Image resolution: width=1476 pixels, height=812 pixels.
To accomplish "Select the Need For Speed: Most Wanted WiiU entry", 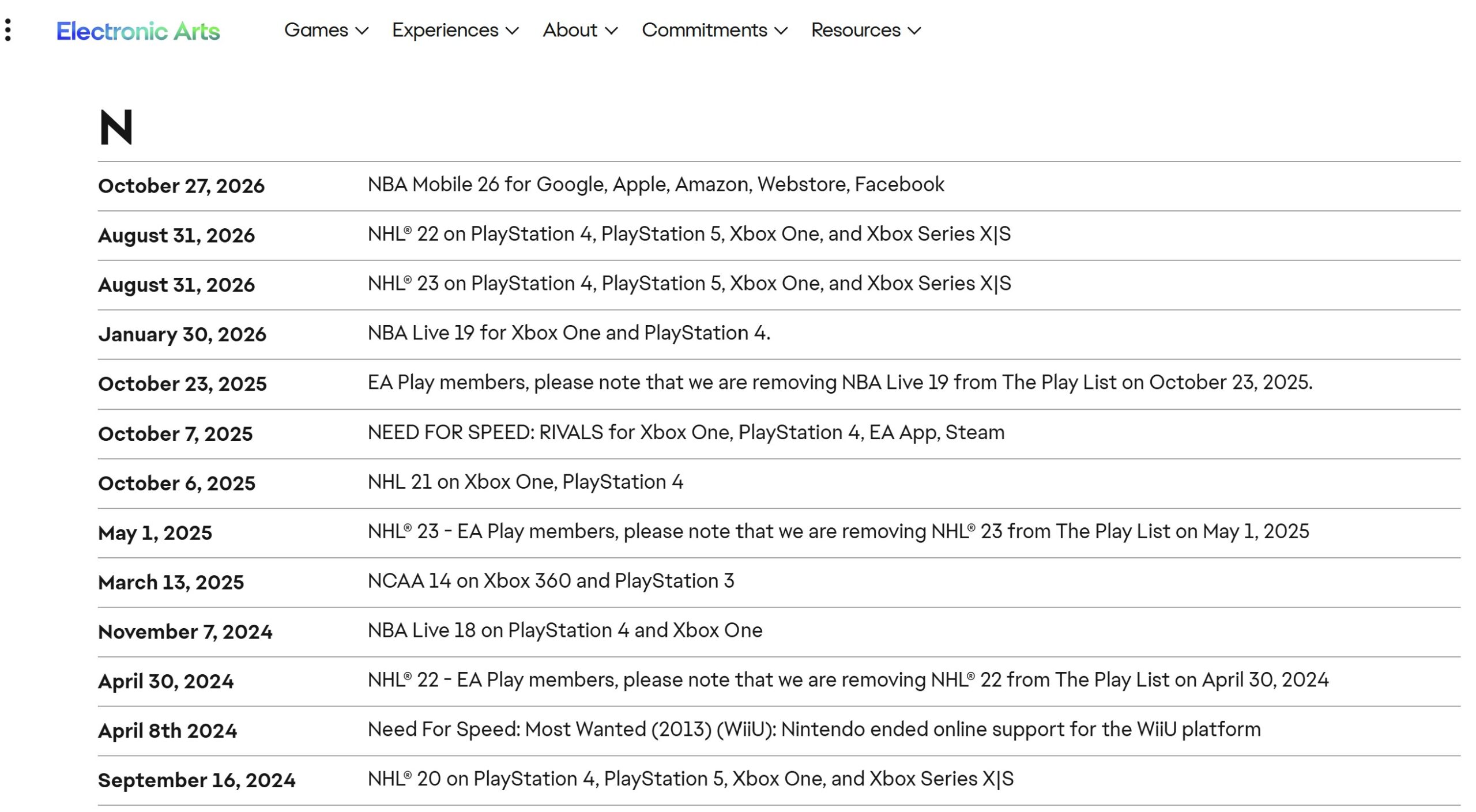I will 814,730.
